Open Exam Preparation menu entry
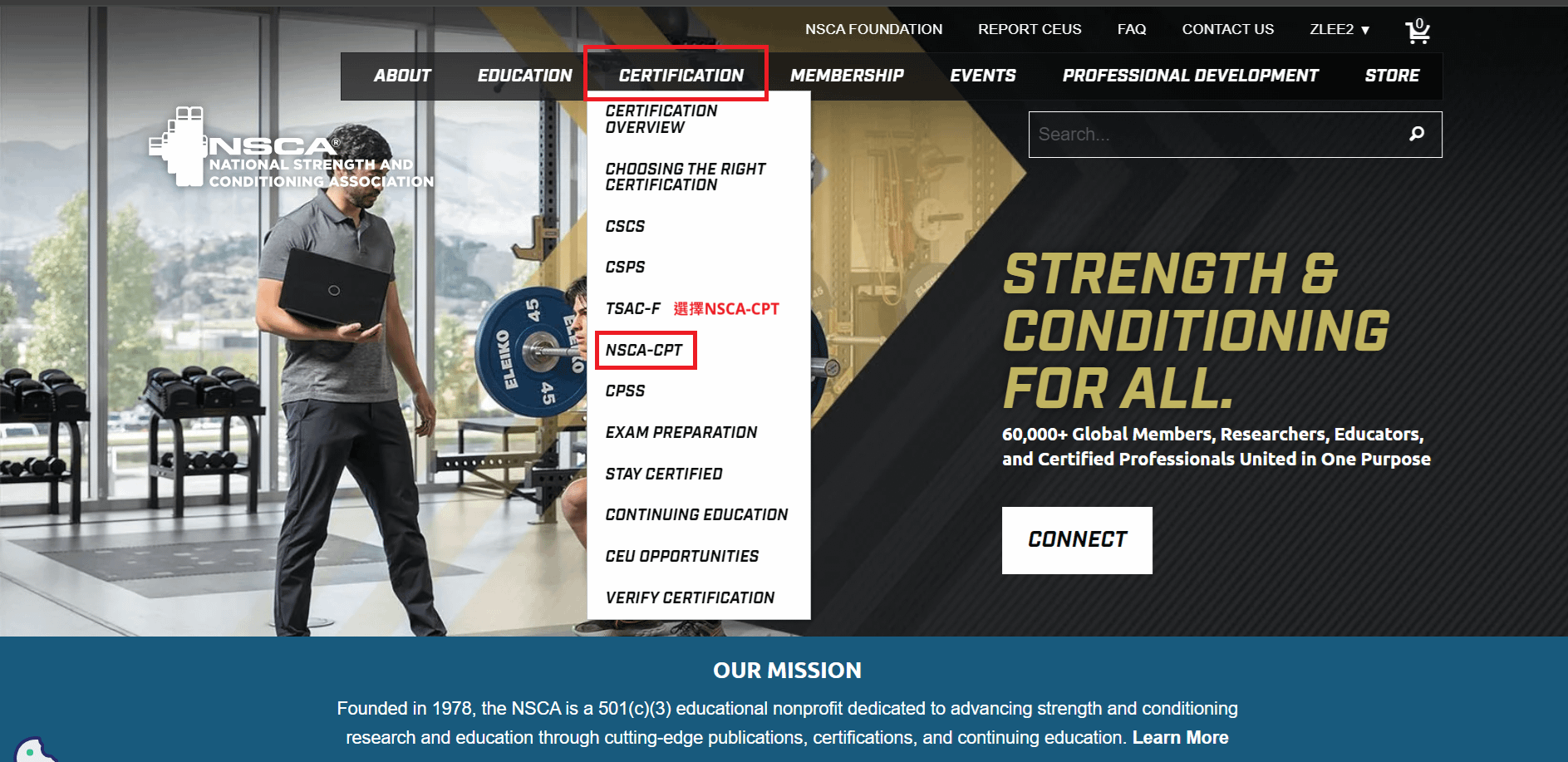The height and width of the screenshot is (762, 1568). coord(681,432)
